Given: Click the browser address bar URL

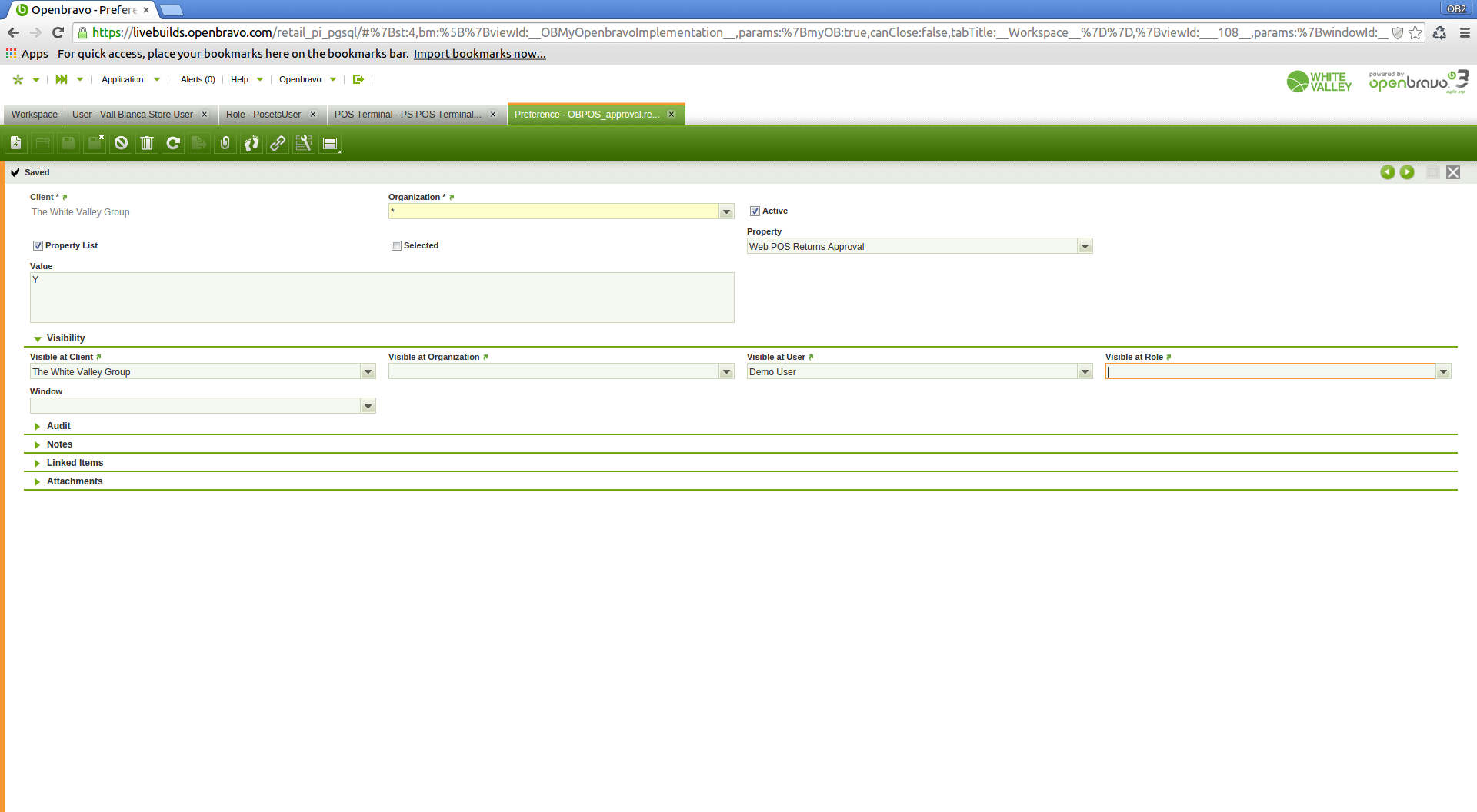Looking at the screenshot, I should [x=738, y=32].
